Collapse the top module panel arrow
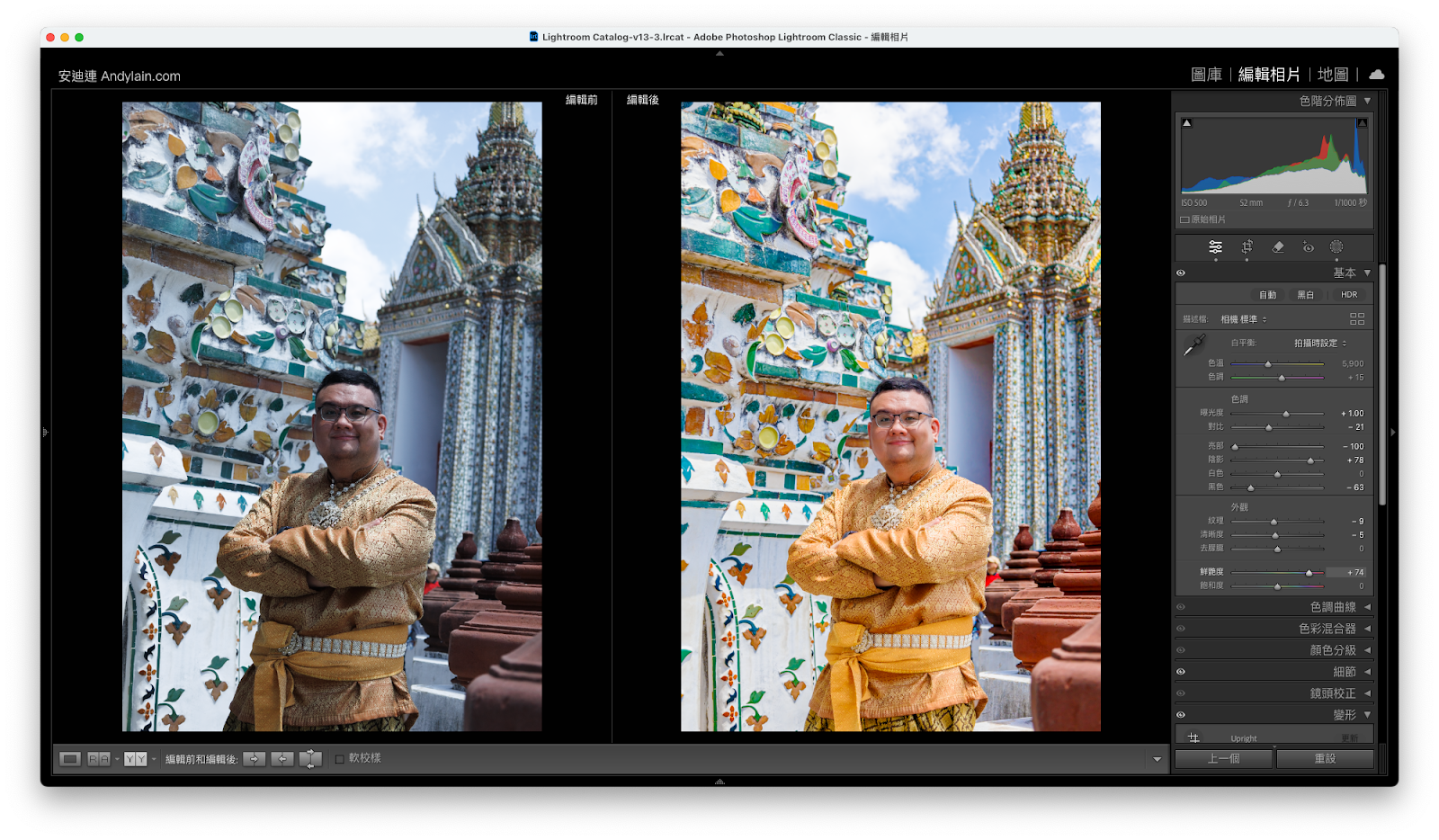Image resolution: width=1439 pixels, height=840 pixels. click(x=719, y=54)
